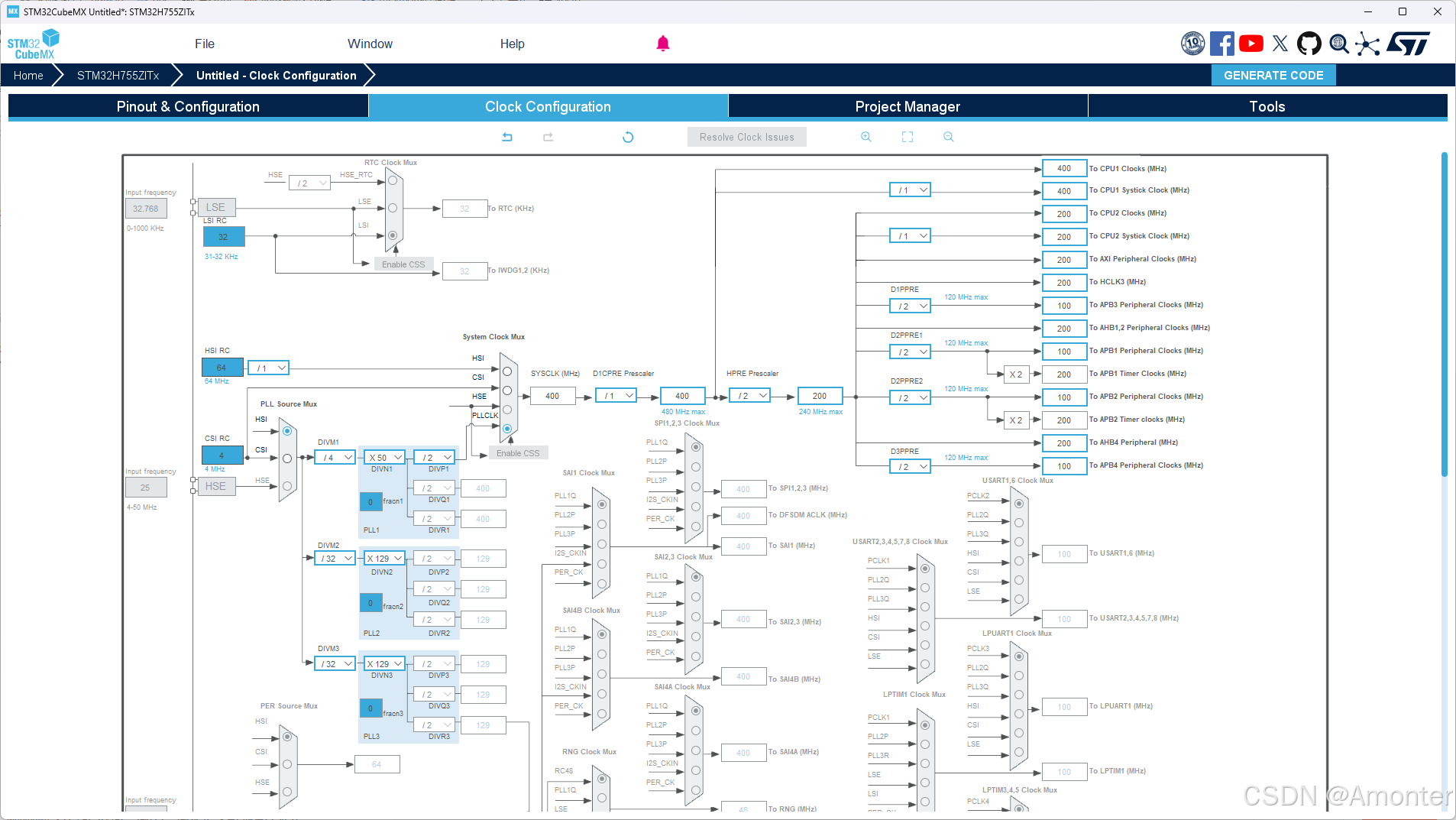1456x820 pixels.
Task: Open the CPU1 Systick Clock divider dropdown
Action: [x=910, y=190]
